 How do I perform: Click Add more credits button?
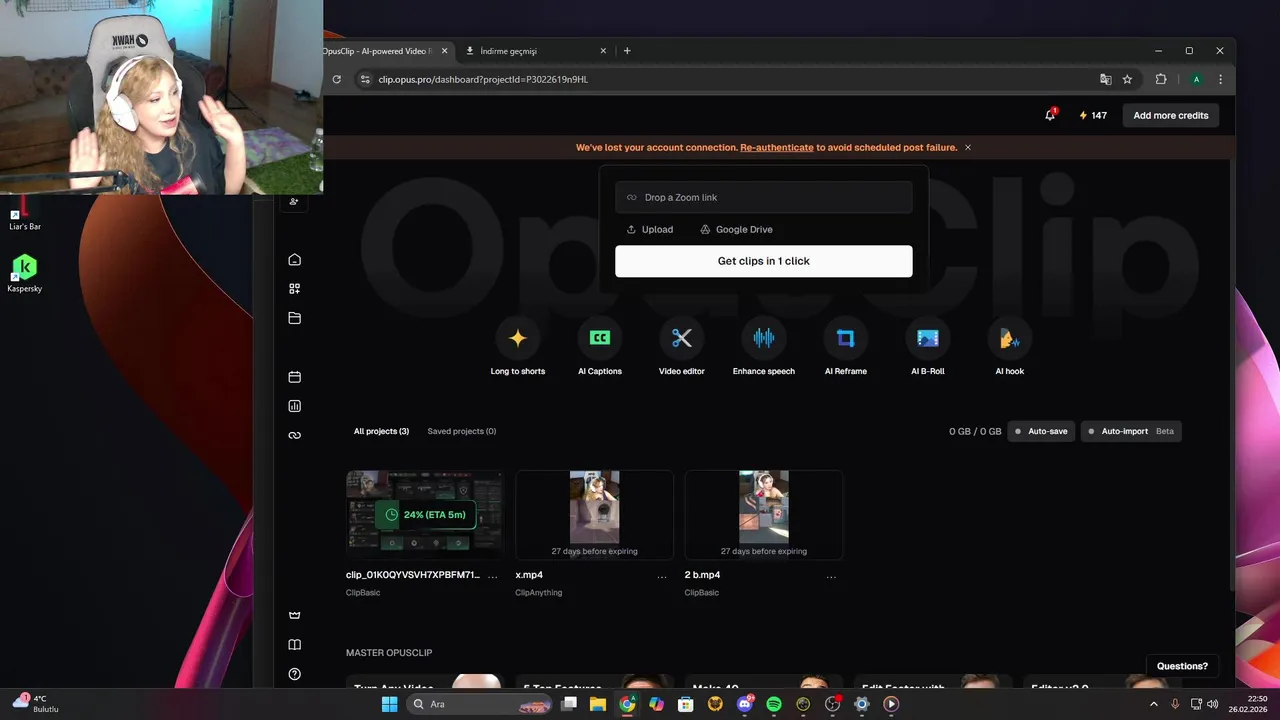click(x=1171, y=115)
